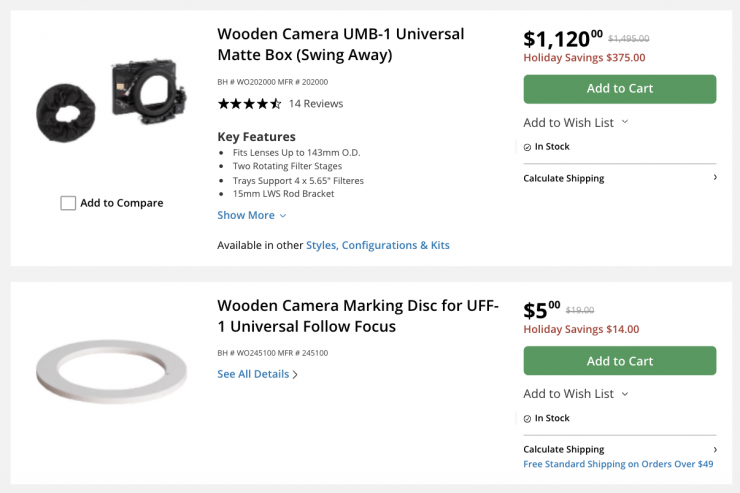
Task: Open Add to Wish List dropdown for Marking Disc
Action: (575, 394)
